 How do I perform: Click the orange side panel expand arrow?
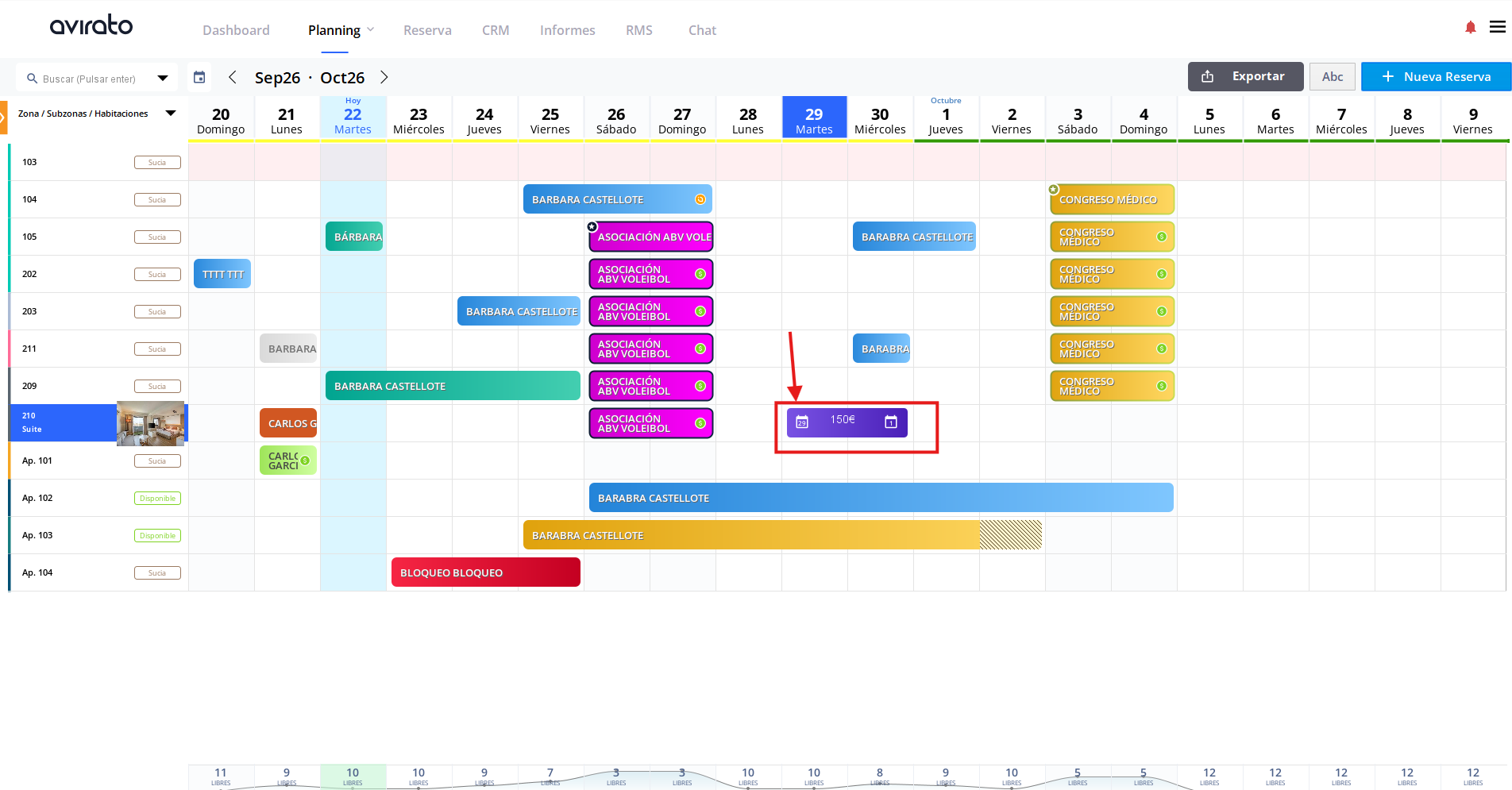click(x=3, y=118)
